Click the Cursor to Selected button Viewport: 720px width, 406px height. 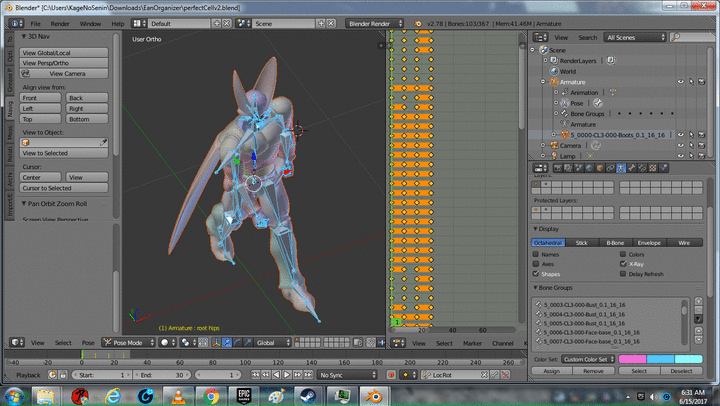[64, 188]
